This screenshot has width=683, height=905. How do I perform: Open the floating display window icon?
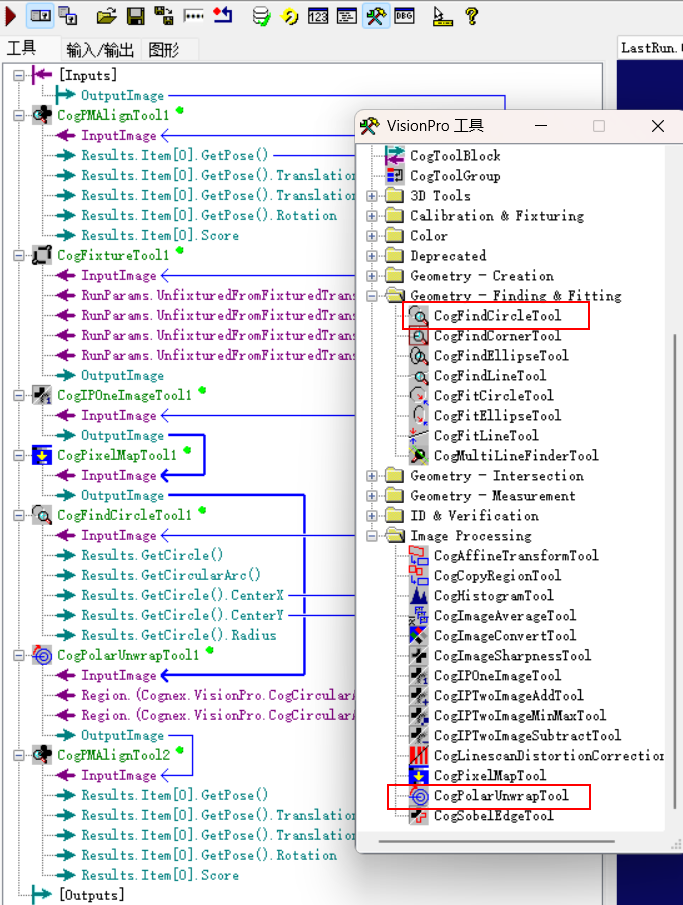pos(68,16)
